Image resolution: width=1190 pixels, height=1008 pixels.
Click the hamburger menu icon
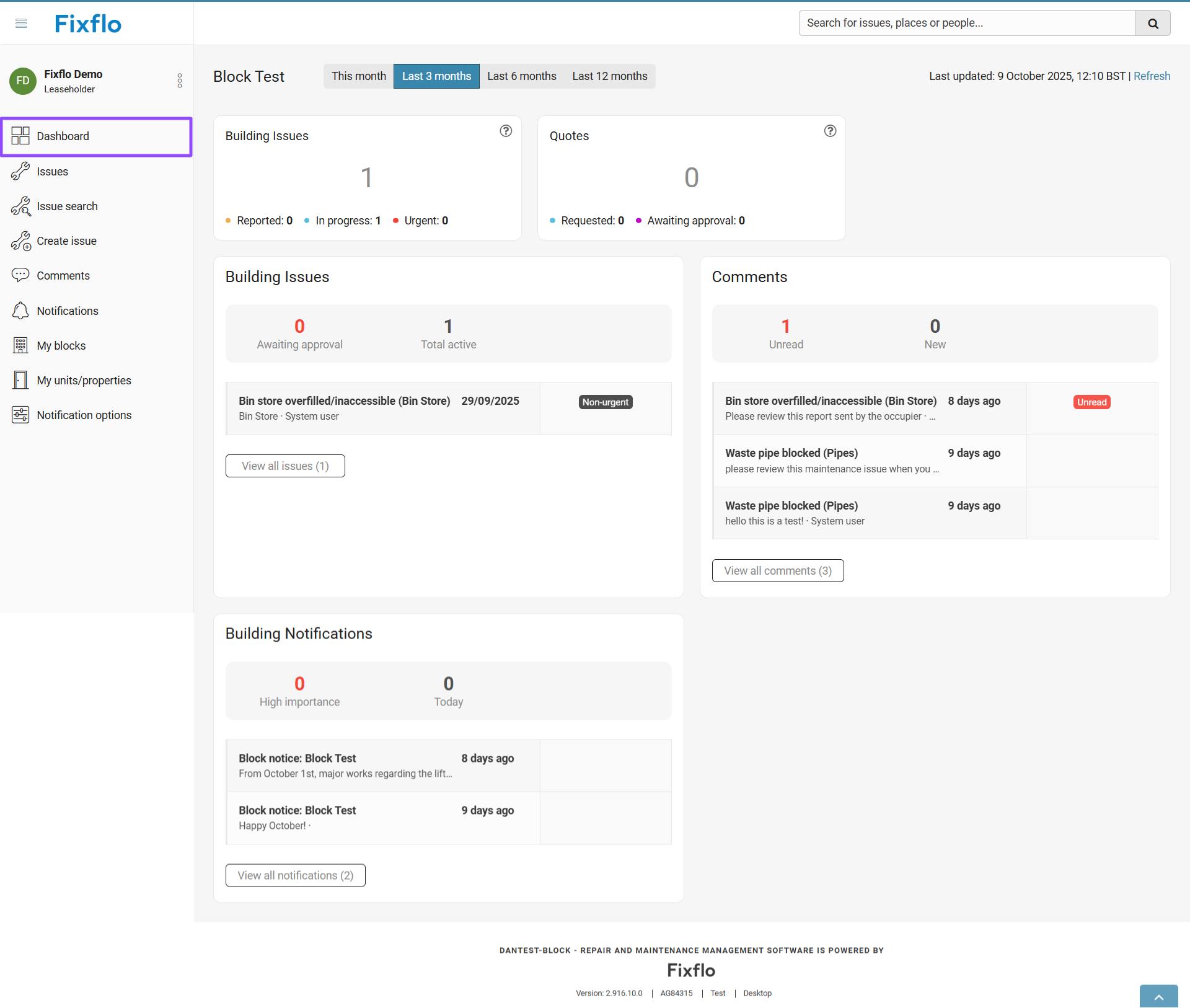pyautogui.click(x=21, y=24)
